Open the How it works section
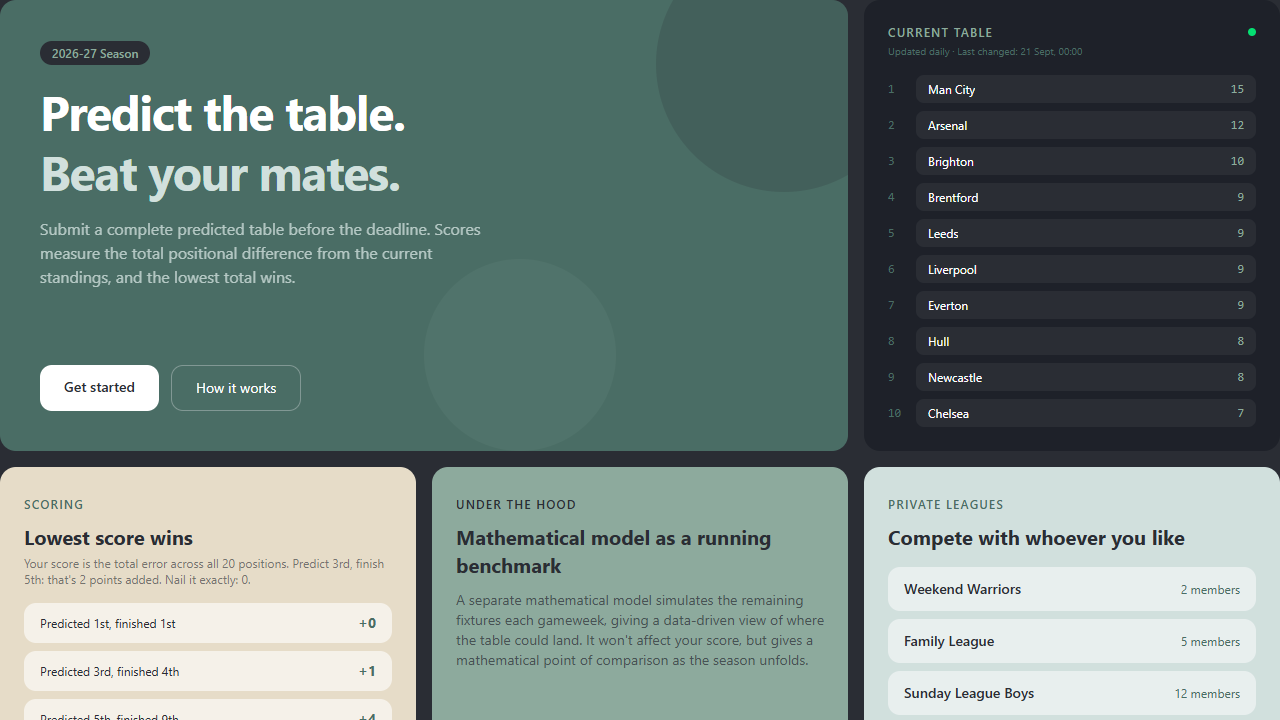The image size is (1280, 720). (236, 388)
